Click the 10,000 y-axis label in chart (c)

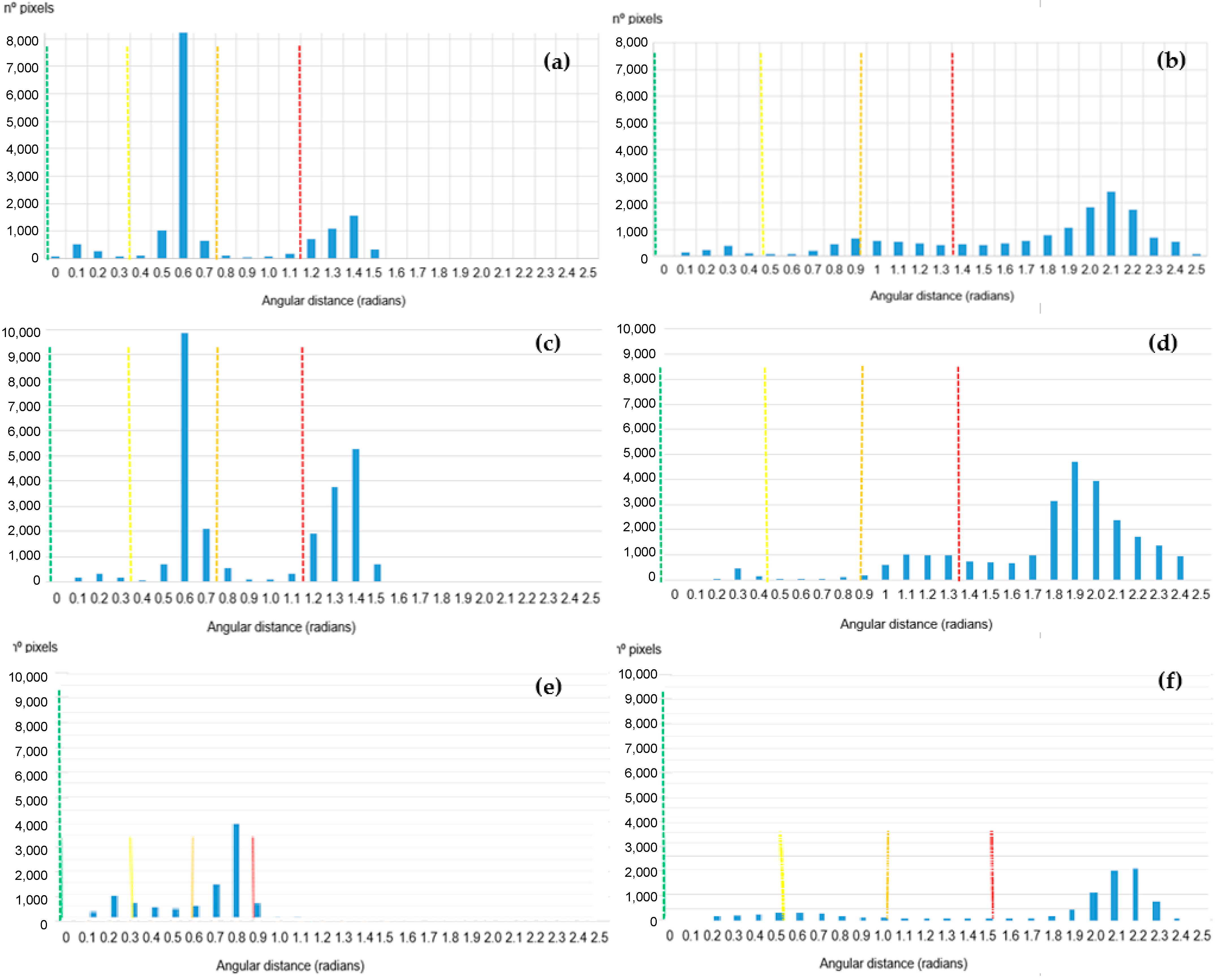(21, 333)
